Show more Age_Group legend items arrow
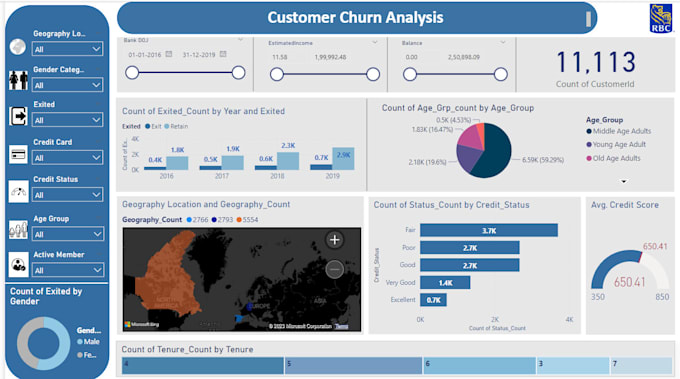Image resolution: width=680 pixels, height=379 pixels. pos(624,181)
